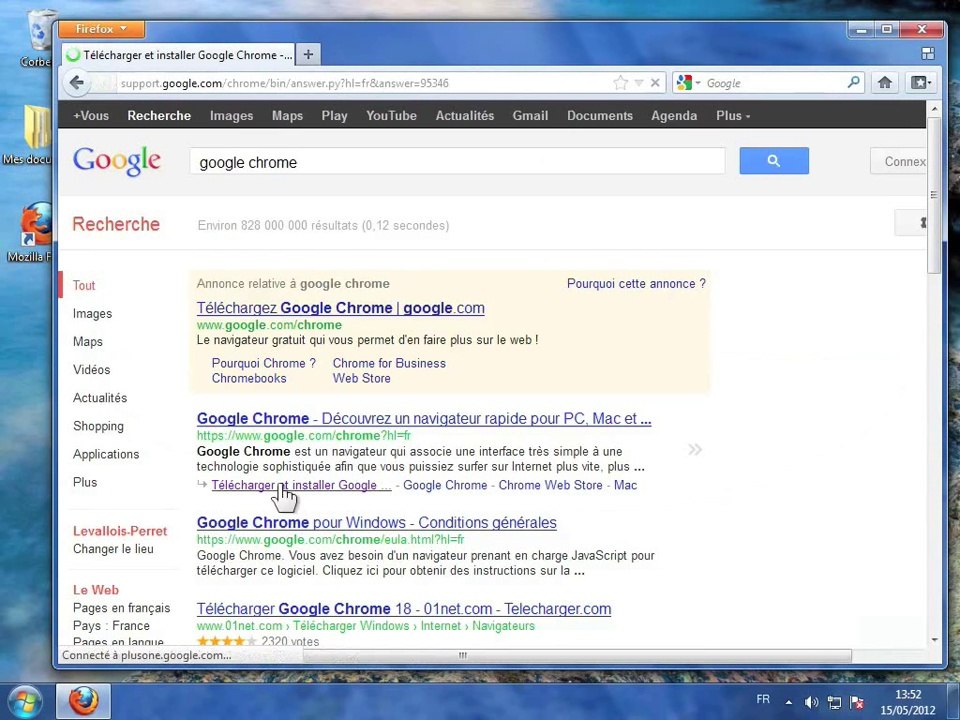Open the volume tray icon

tap(811, 702)
